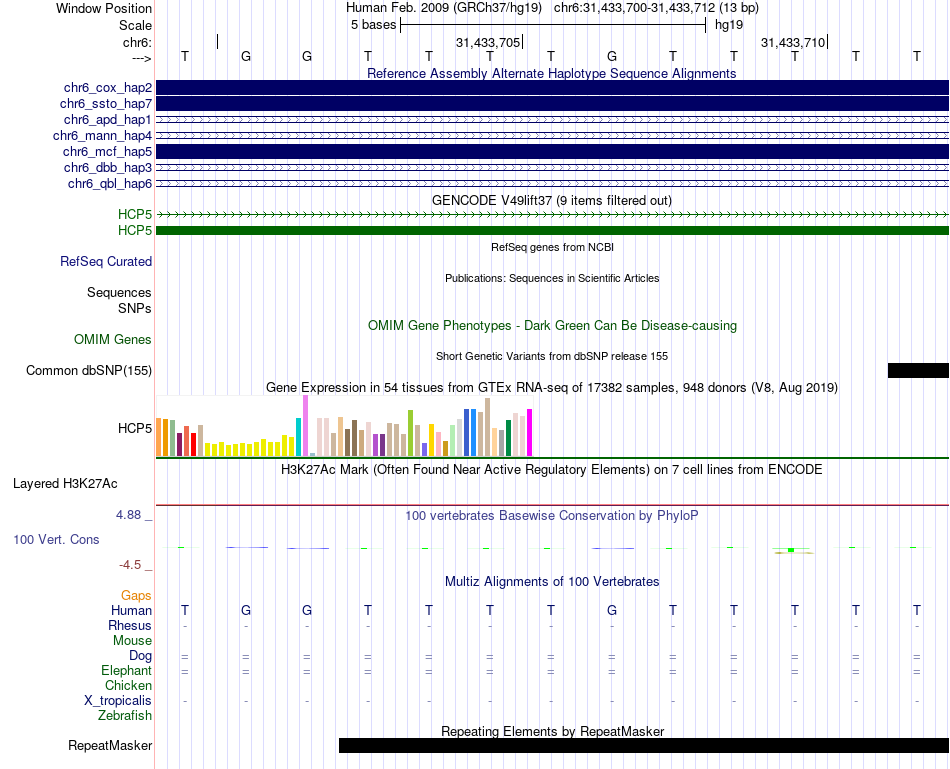Viewport: 950px width, 769px height.
Task: Click the first G in the base row
Action: tap(245, 56)
